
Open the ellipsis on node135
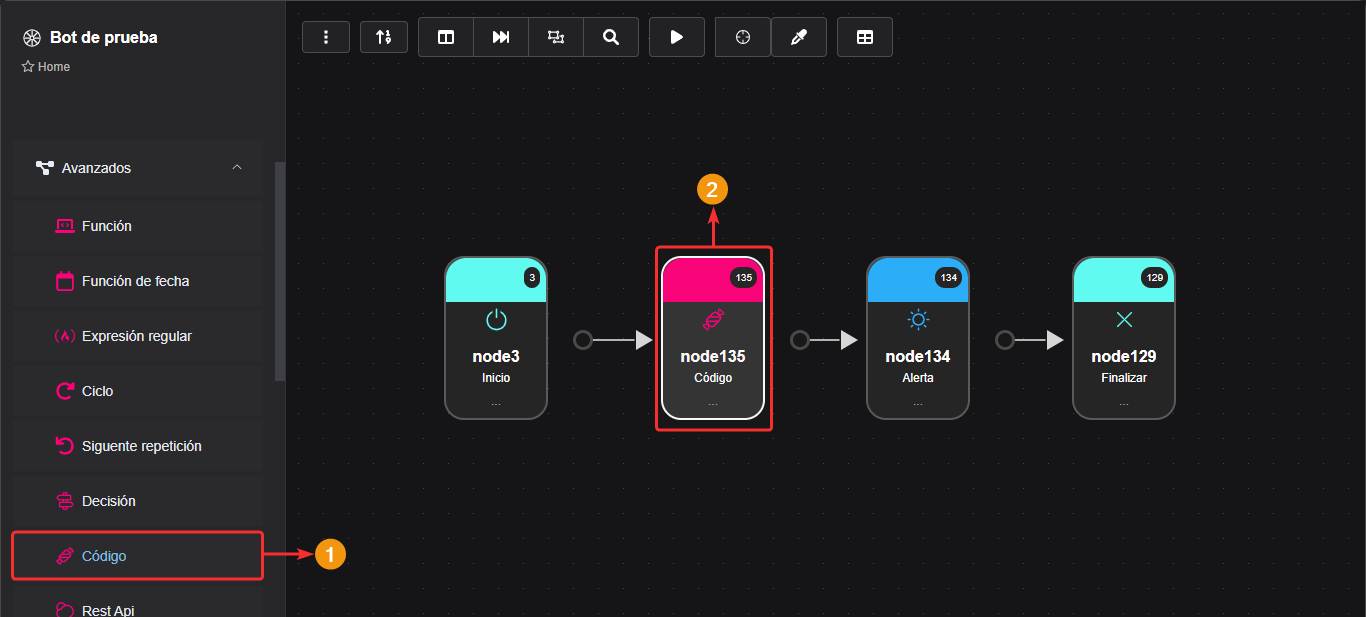[713, 403]
